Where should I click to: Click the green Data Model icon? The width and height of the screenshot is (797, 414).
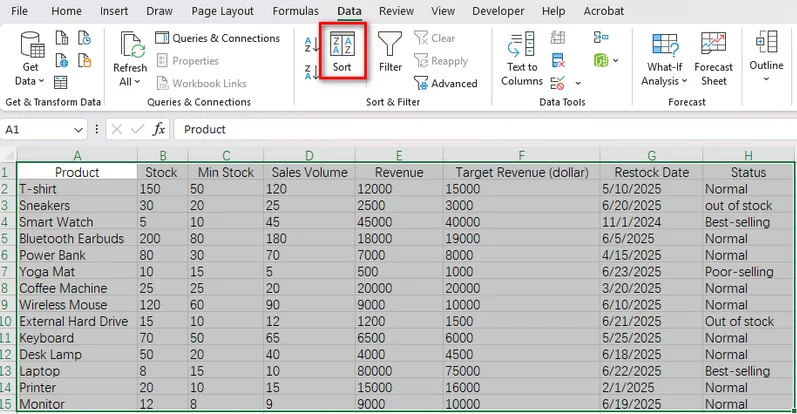pyautogui.click(x=601, y=60)
